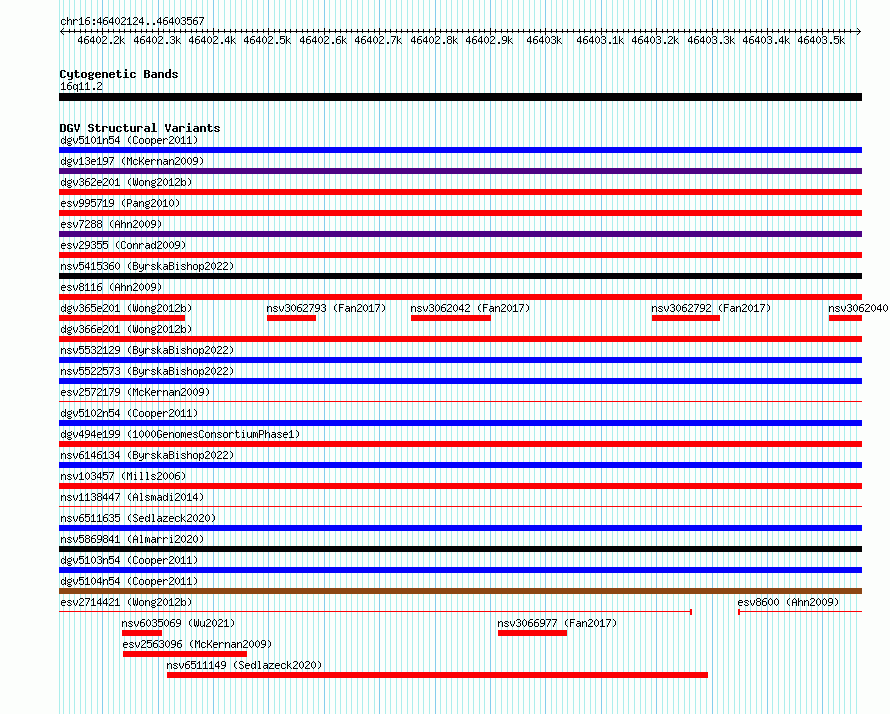Image resolution: width=890 pixels, height=714 pixels.
Task: Select nsv1138447 (Alsmadi2014) label
Action: pos(132,497)
